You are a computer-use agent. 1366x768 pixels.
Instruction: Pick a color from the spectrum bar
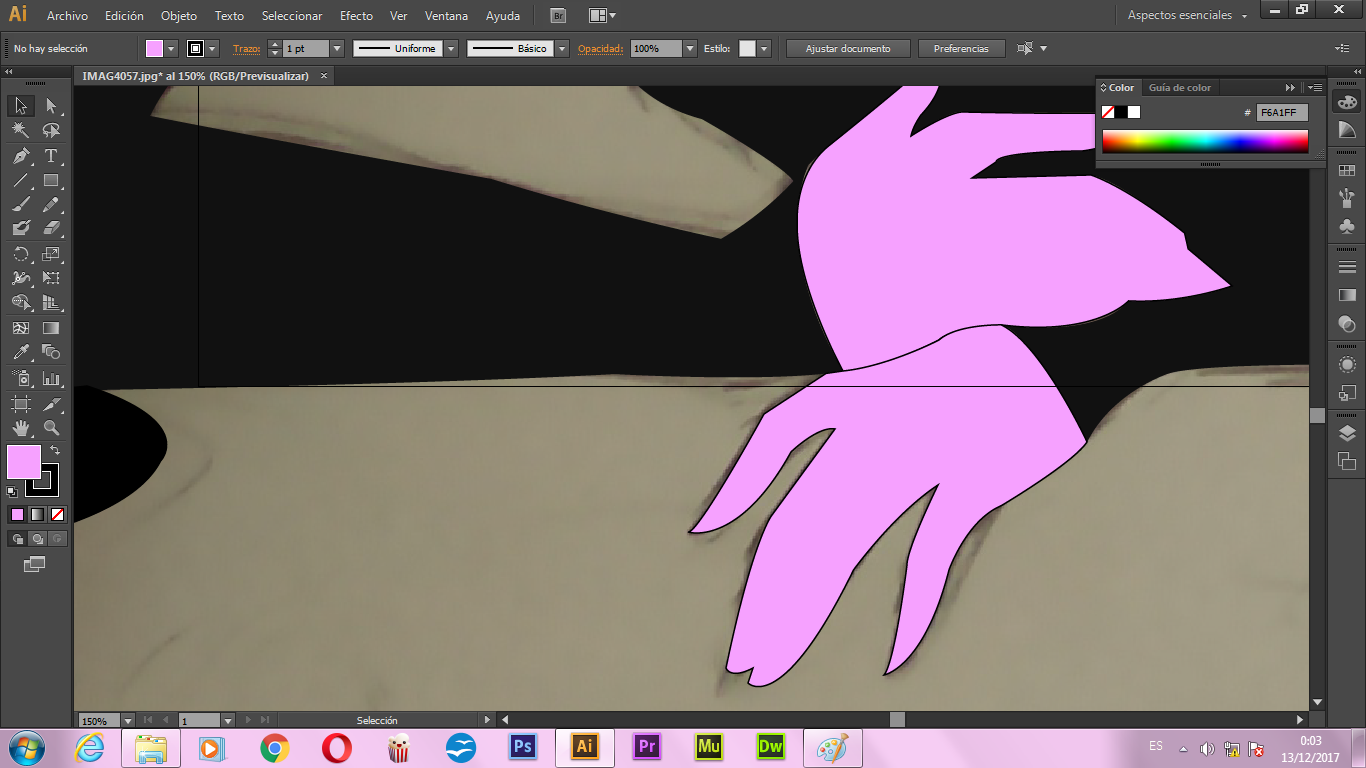coord(1205,142)
